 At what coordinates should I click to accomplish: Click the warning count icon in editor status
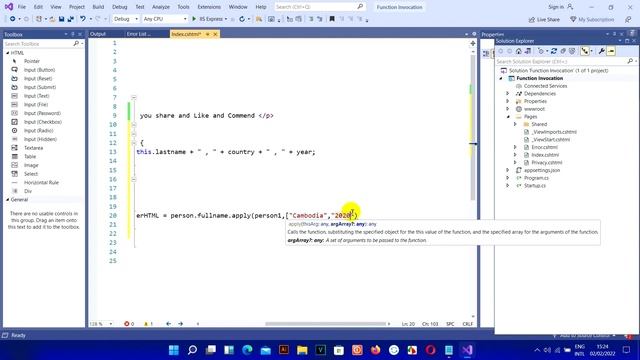tap(146, 324)
